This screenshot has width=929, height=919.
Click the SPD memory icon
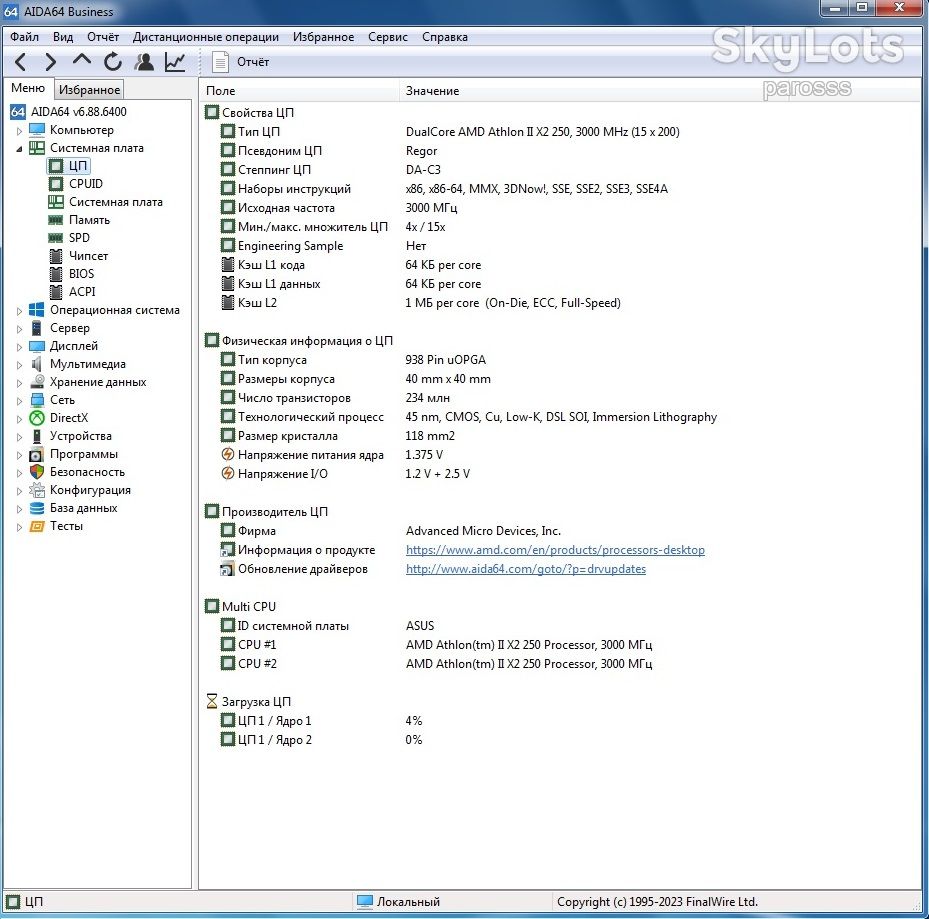(56, 238)
